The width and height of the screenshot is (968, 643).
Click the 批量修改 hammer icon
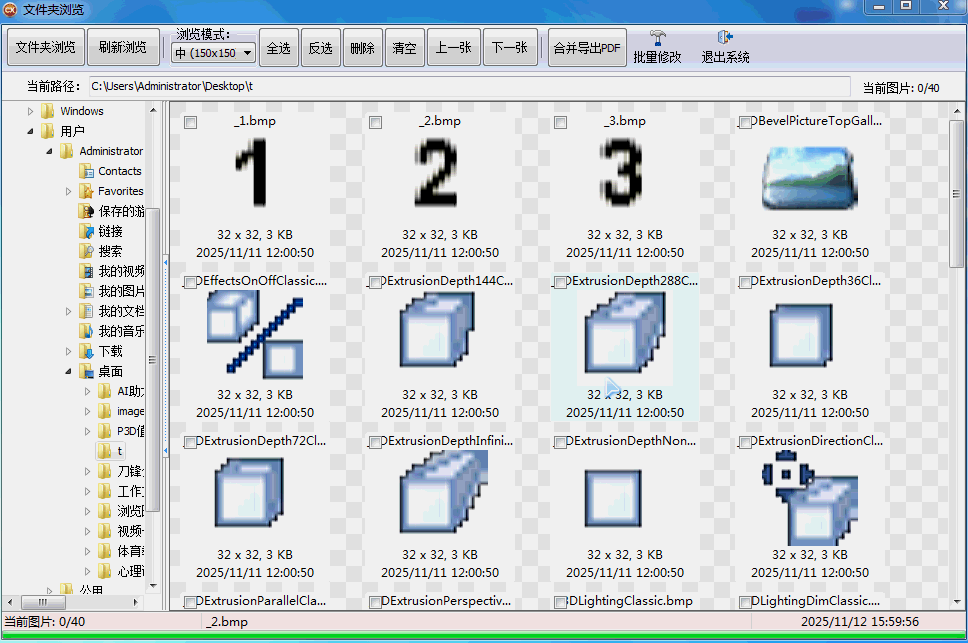[x=657, y=38]
